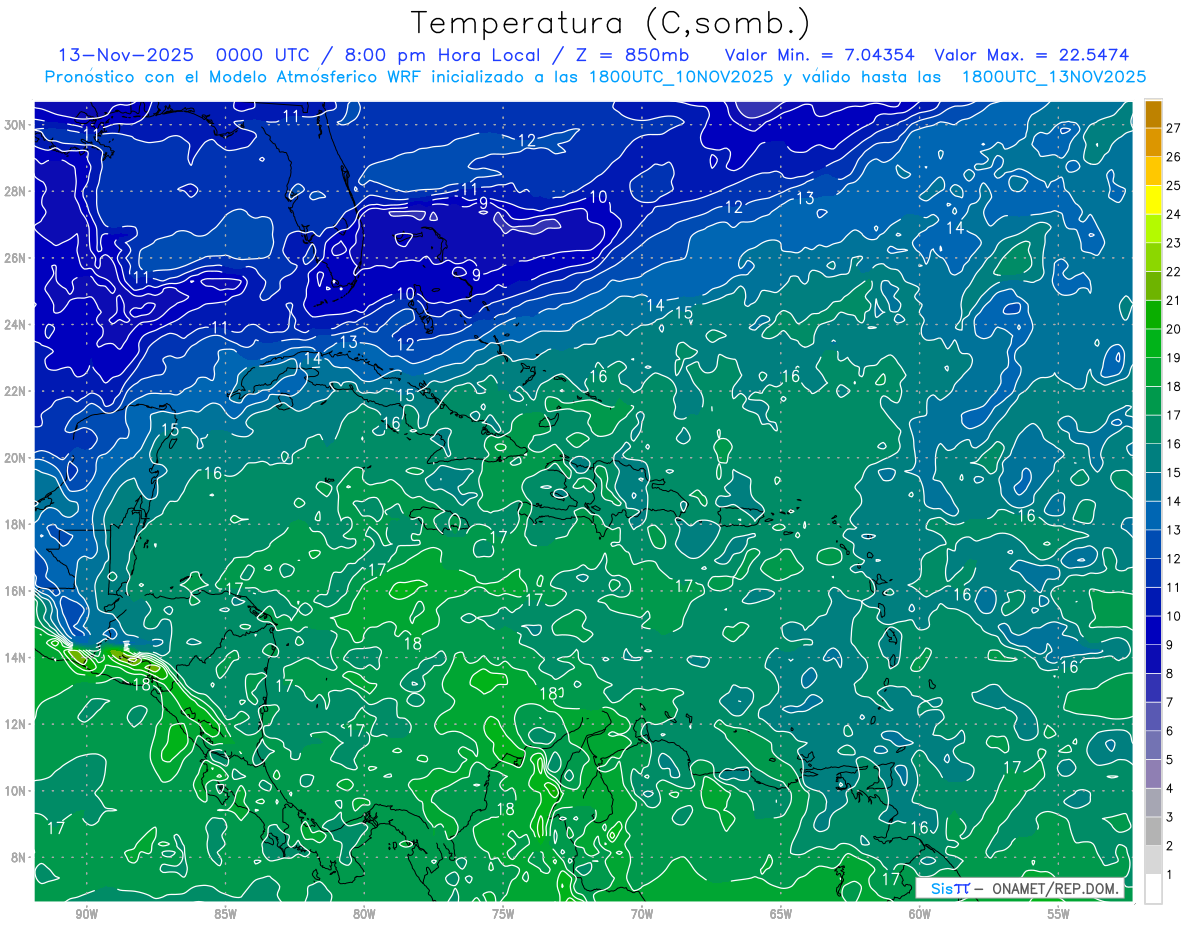Select 'Valor Min. = 7.04354' text
The image size is (1200, 927).
(820, 55)
